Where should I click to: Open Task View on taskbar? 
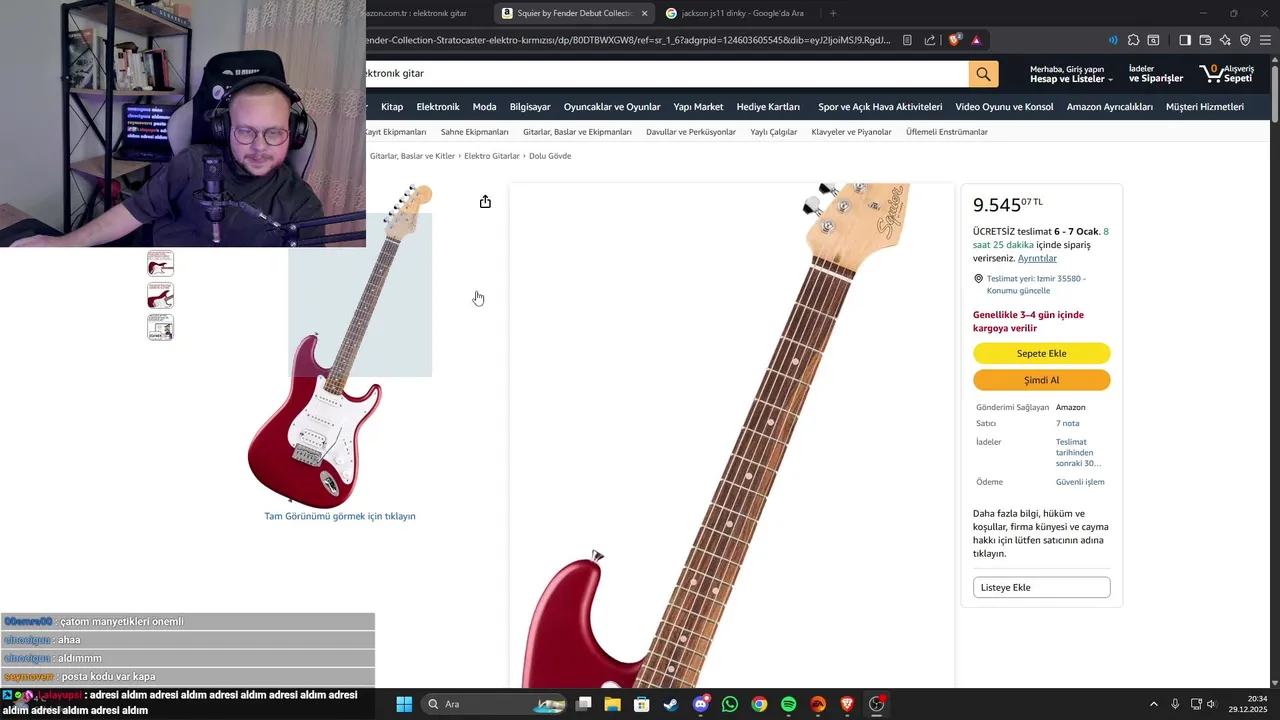pos(583,704)
